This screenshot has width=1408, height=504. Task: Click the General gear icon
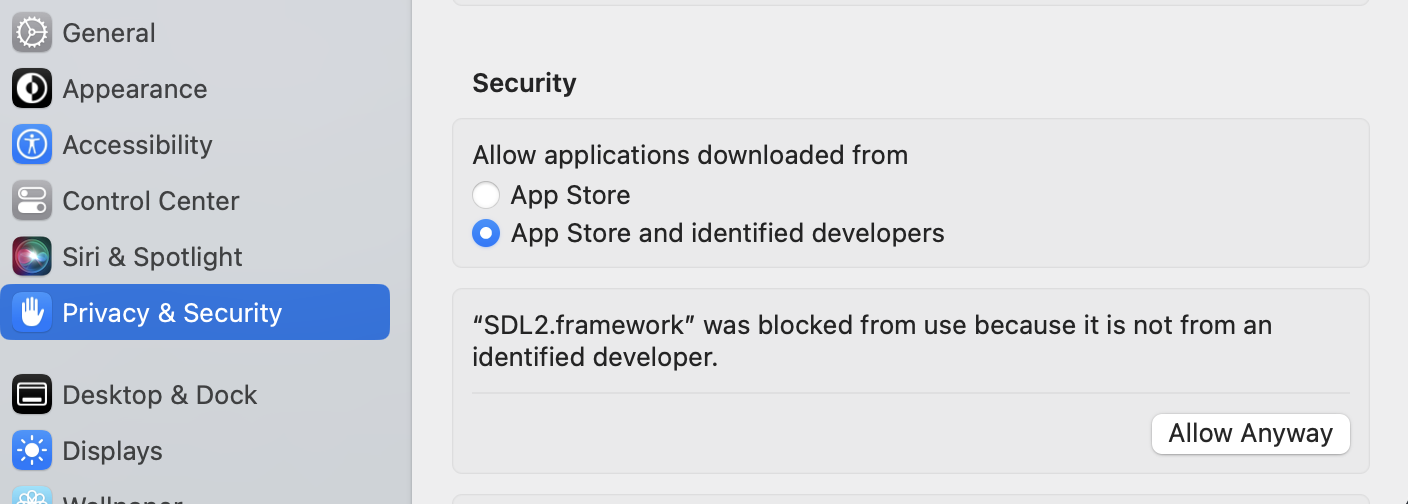32,33
